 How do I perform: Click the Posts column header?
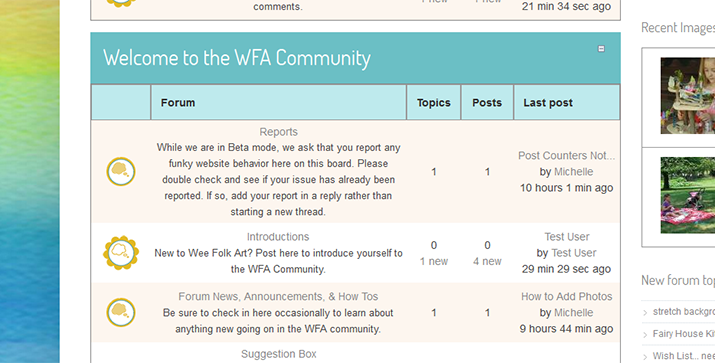tap(487, 103)
